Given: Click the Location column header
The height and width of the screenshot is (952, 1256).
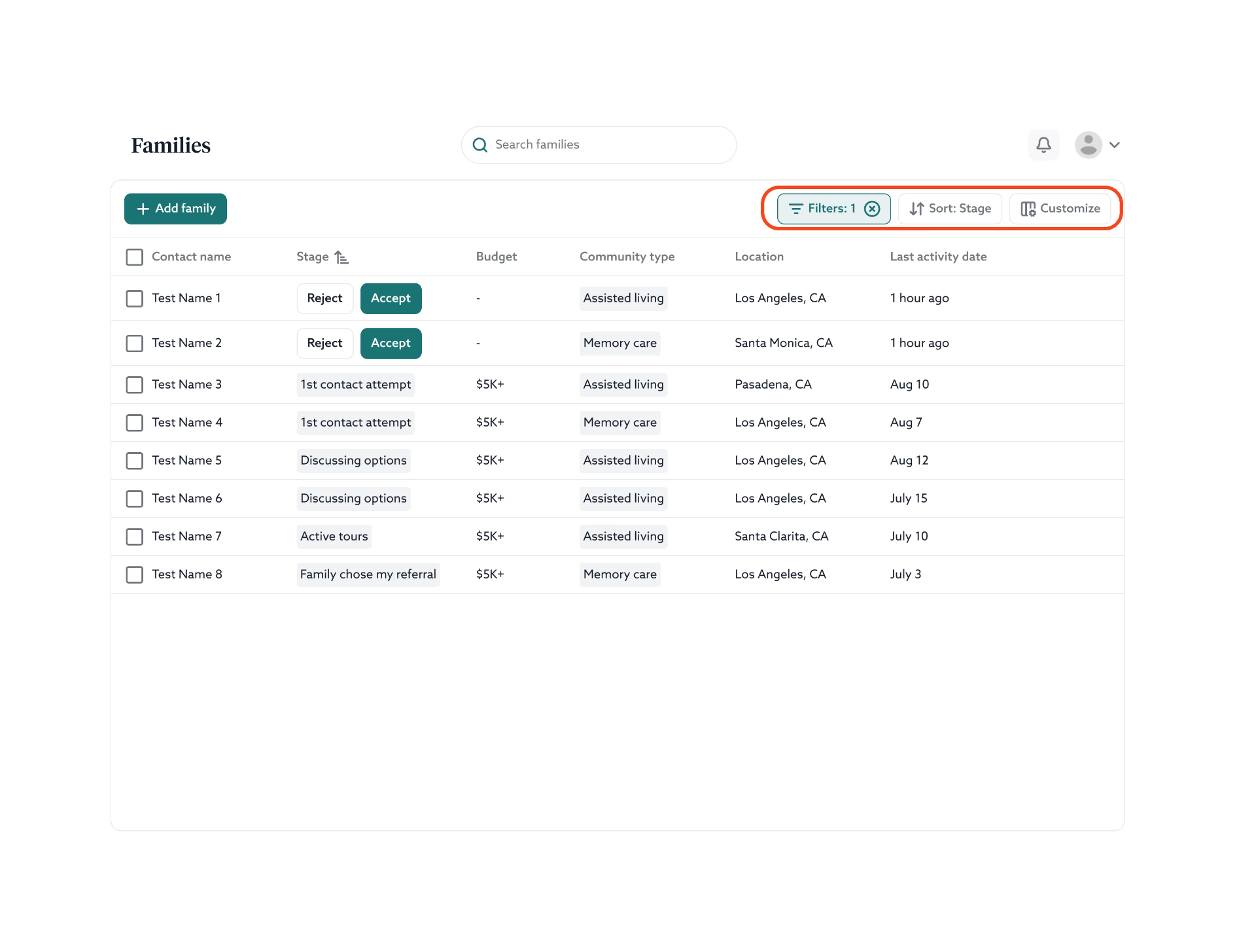Looking at the screenshot, I should point(759,257).
